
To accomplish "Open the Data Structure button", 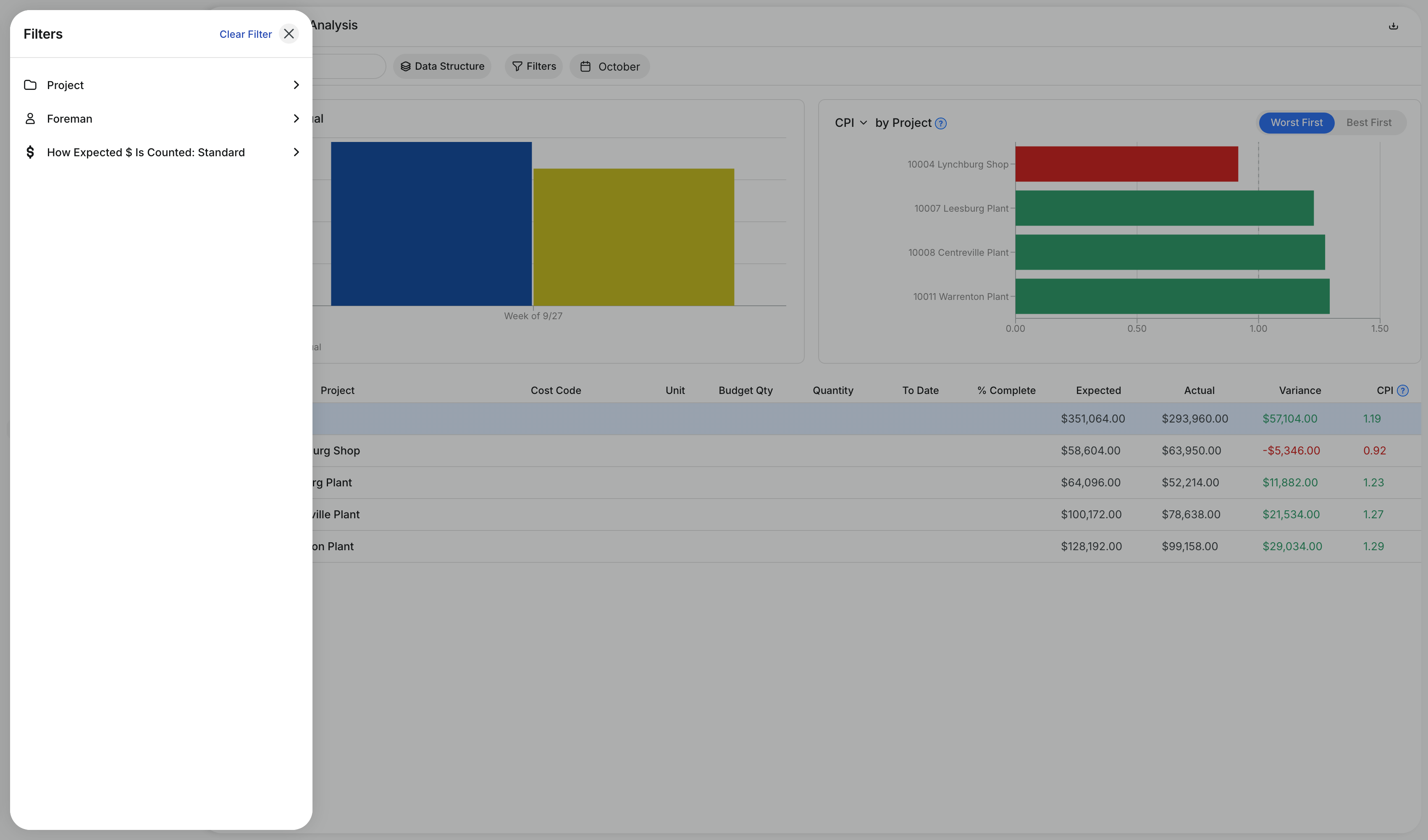I will 442,66.
